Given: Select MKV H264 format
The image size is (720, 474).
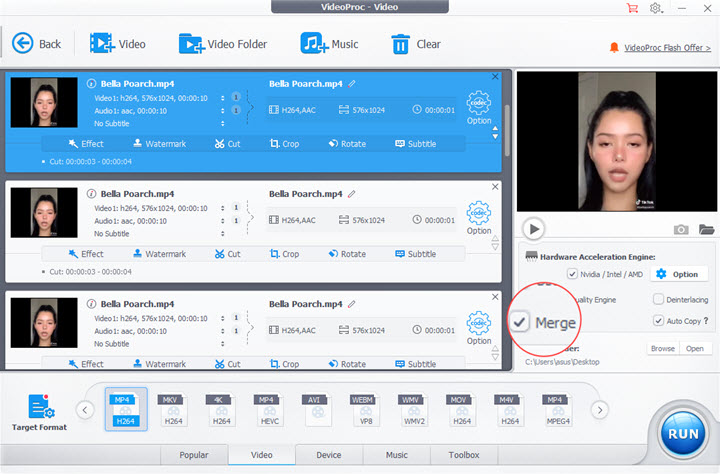Looking at the screenshot, I should coord(174,409).
